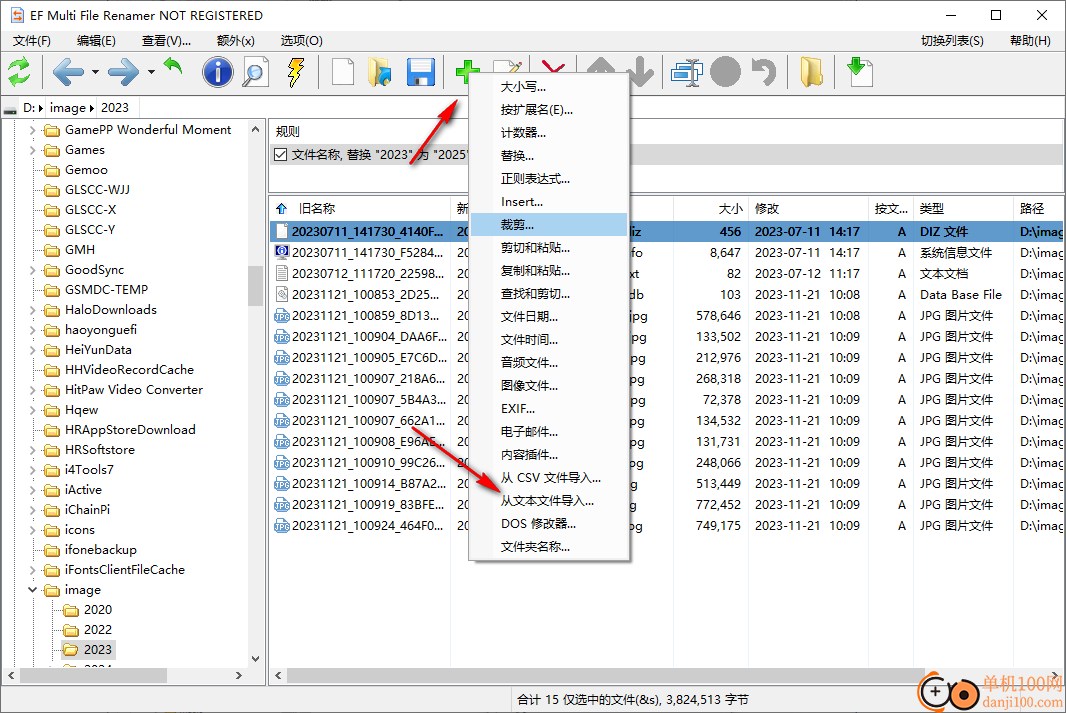Click the magnifier preview icon
This screenshot has width=1066, height=713.
pyautogui.click(x=256, y=72)
